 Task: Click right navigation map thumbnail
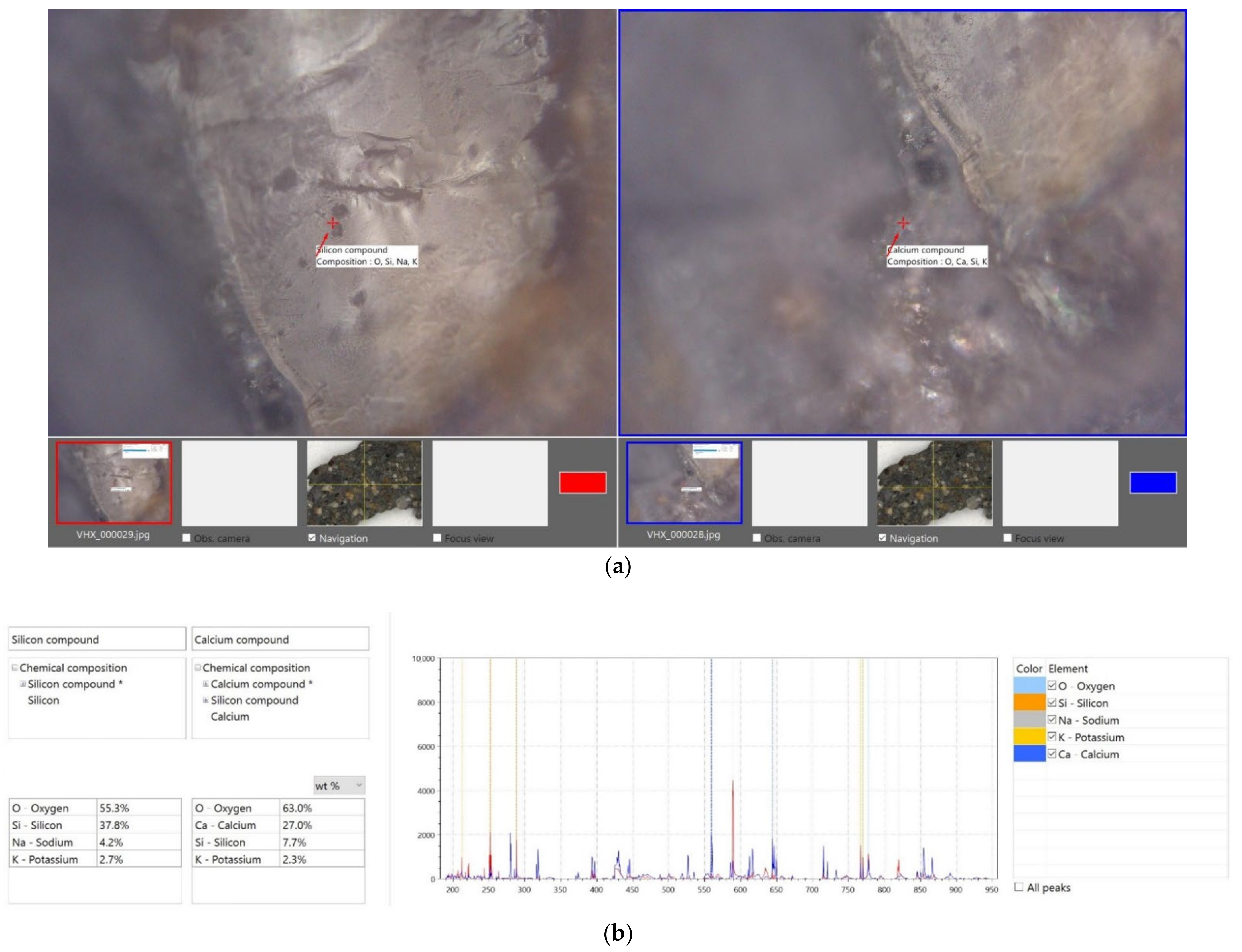point(935,483)
